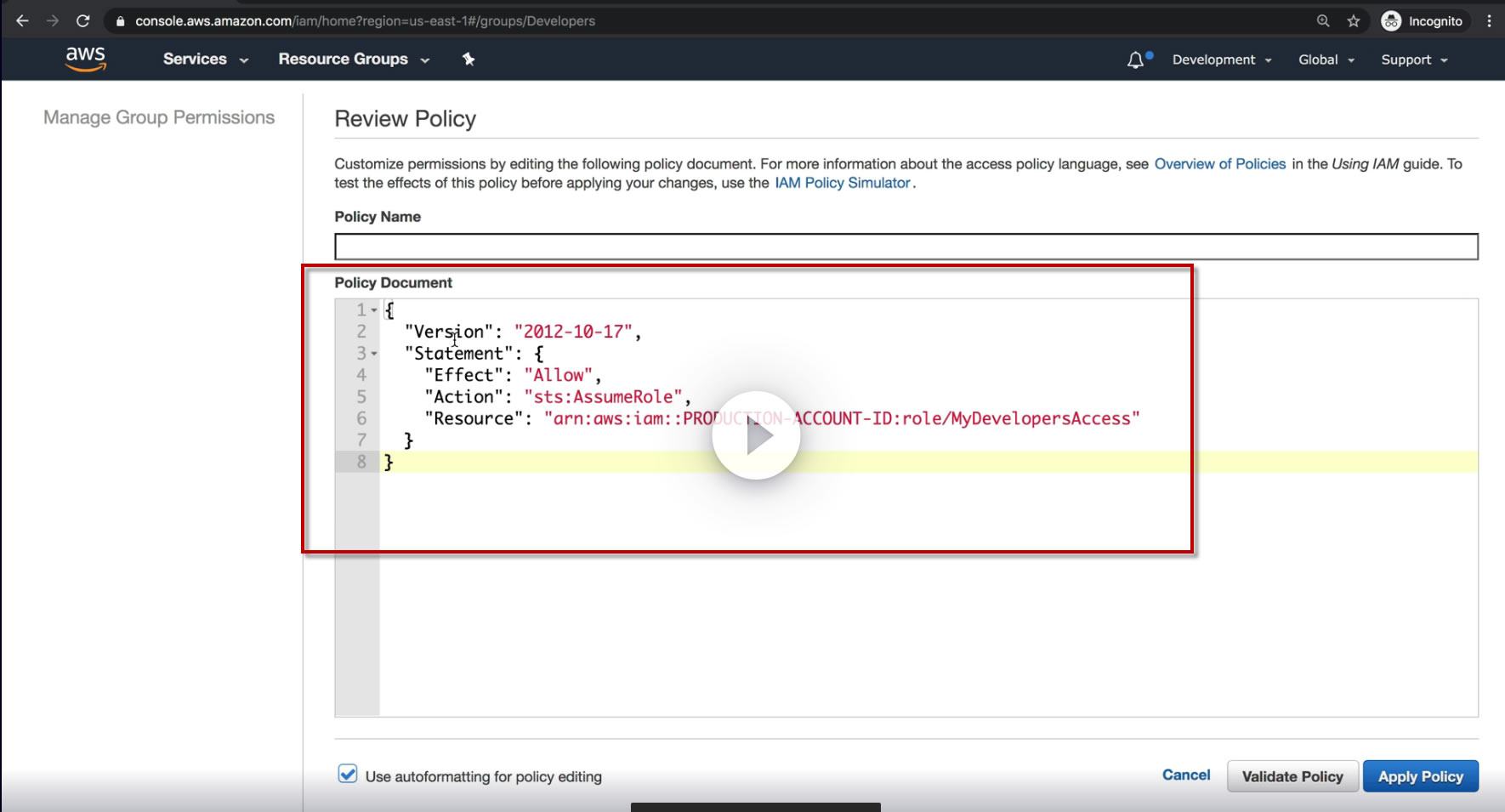1505x812 pixels.
Task: Click the "Version" key in policy editor
Action: pyautogui.click(x=449, y=332)
